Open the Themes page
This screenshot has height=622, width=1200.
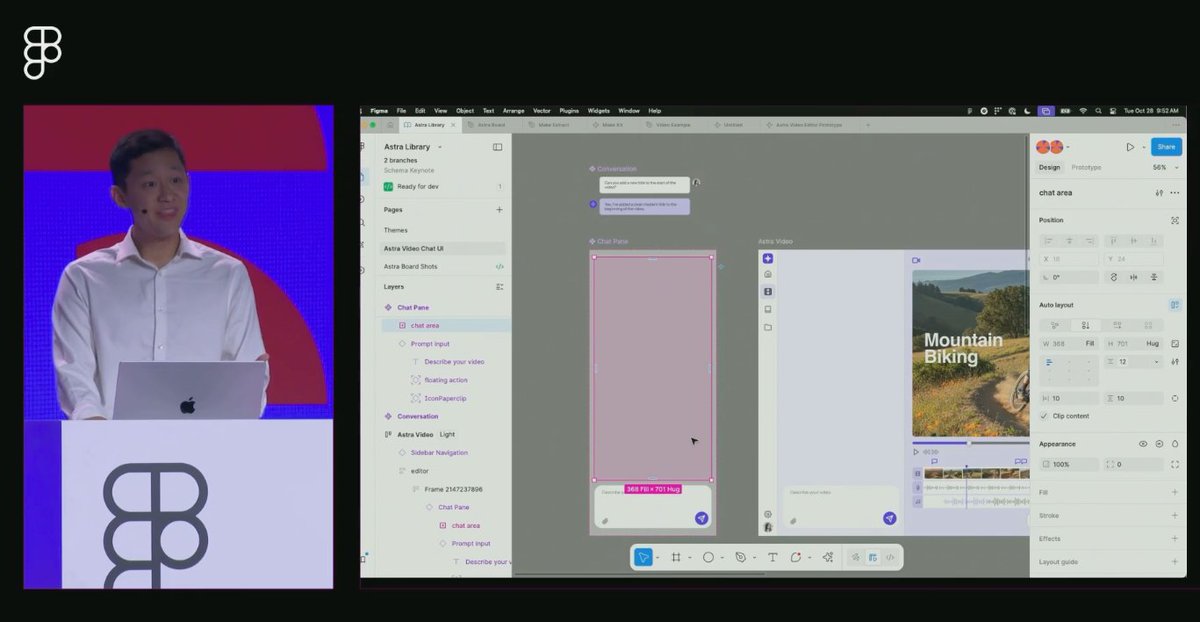coord(396,230)
